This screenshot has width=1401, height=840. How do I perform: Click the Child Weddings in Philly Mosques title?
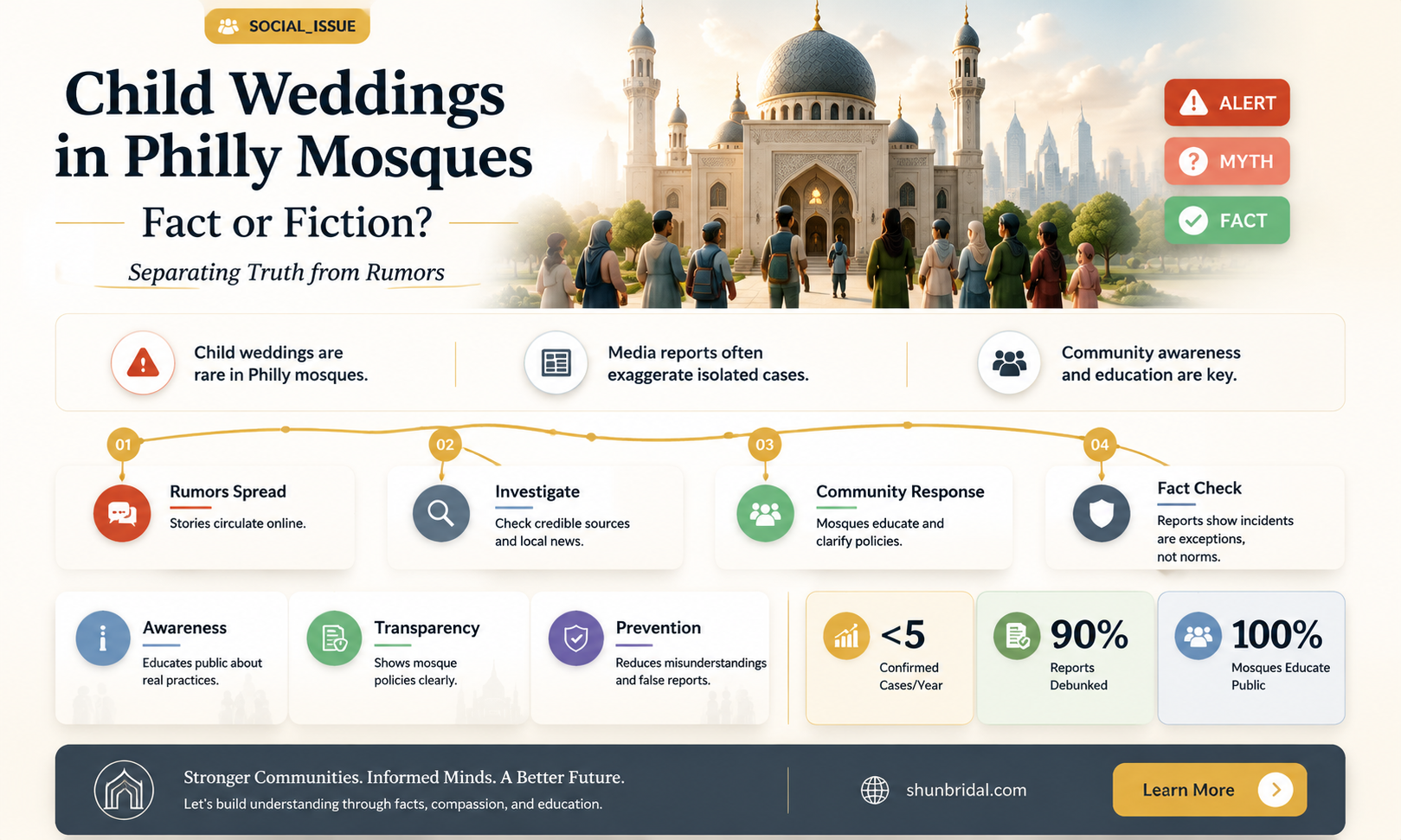click(x=292, y=126)
